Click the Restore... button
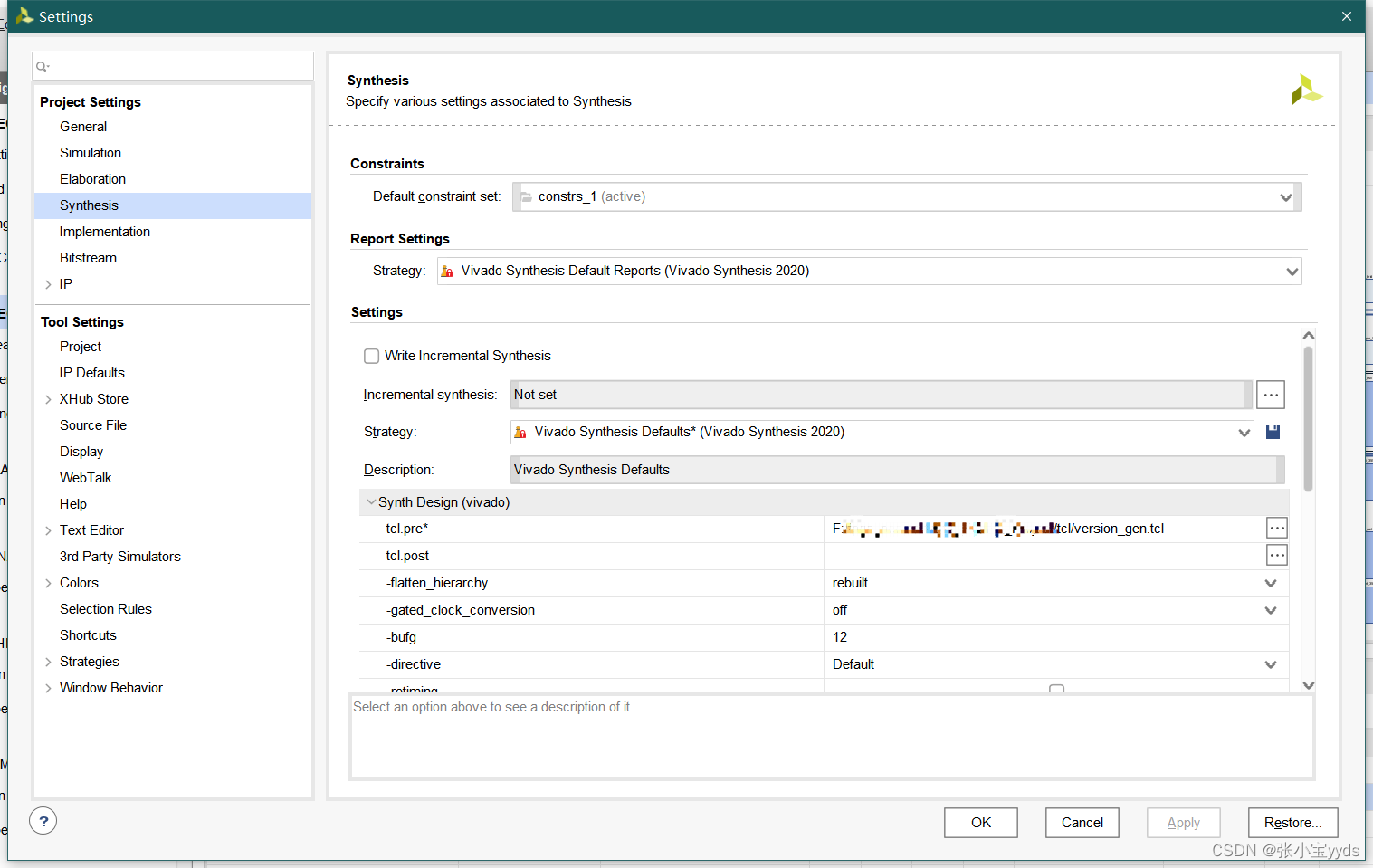 tap(1292, 823)
